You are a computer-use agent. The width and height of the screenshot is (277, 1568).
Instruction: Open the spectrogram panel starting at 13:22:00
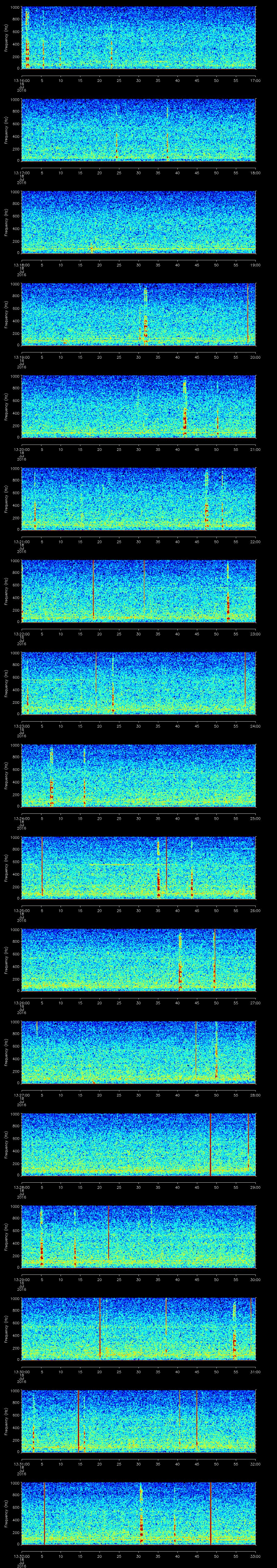pyautogui.click(x=138, y=590)
